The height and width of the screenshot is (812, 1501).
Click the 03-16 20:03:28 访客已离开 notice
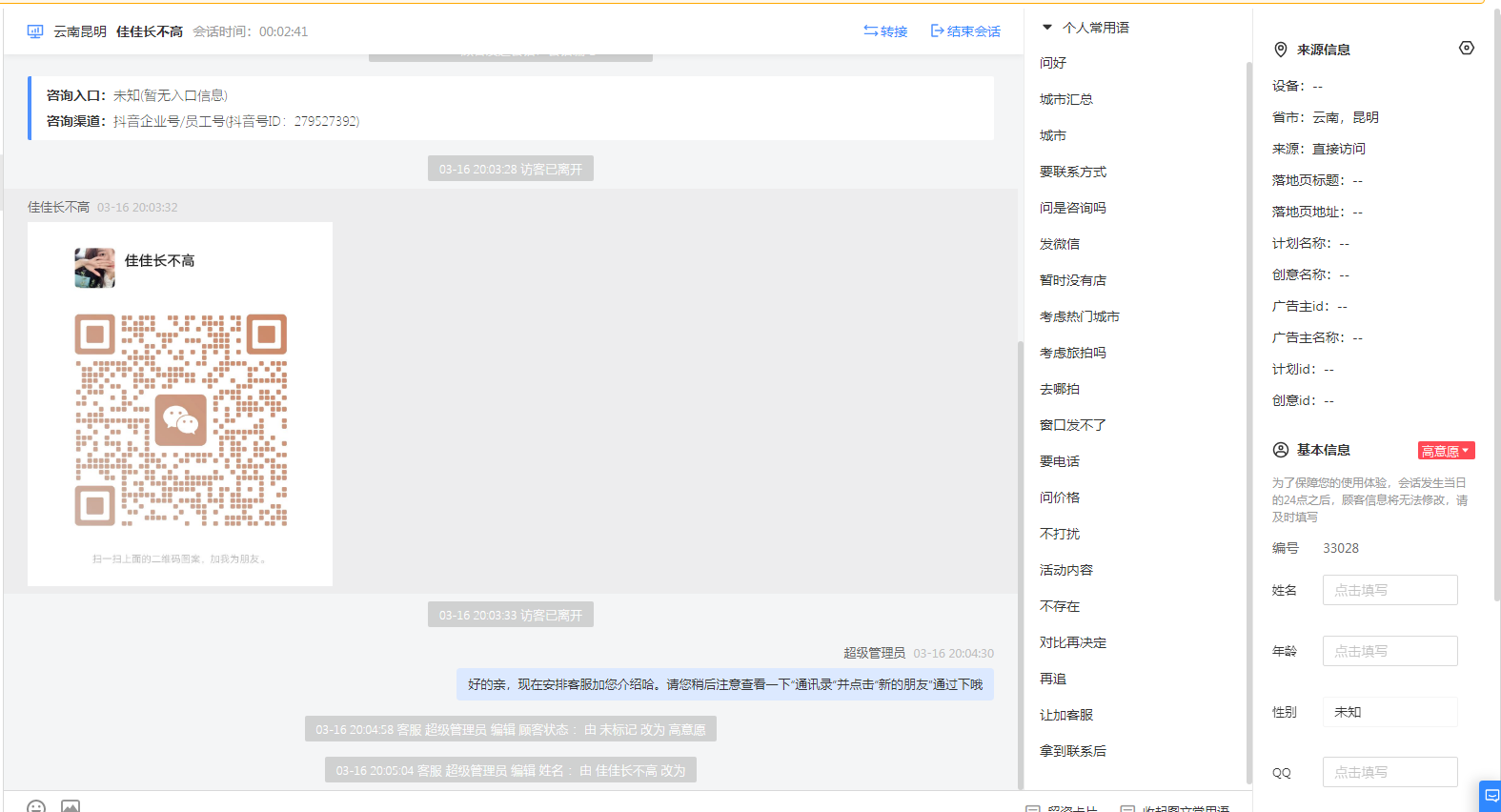511,169
